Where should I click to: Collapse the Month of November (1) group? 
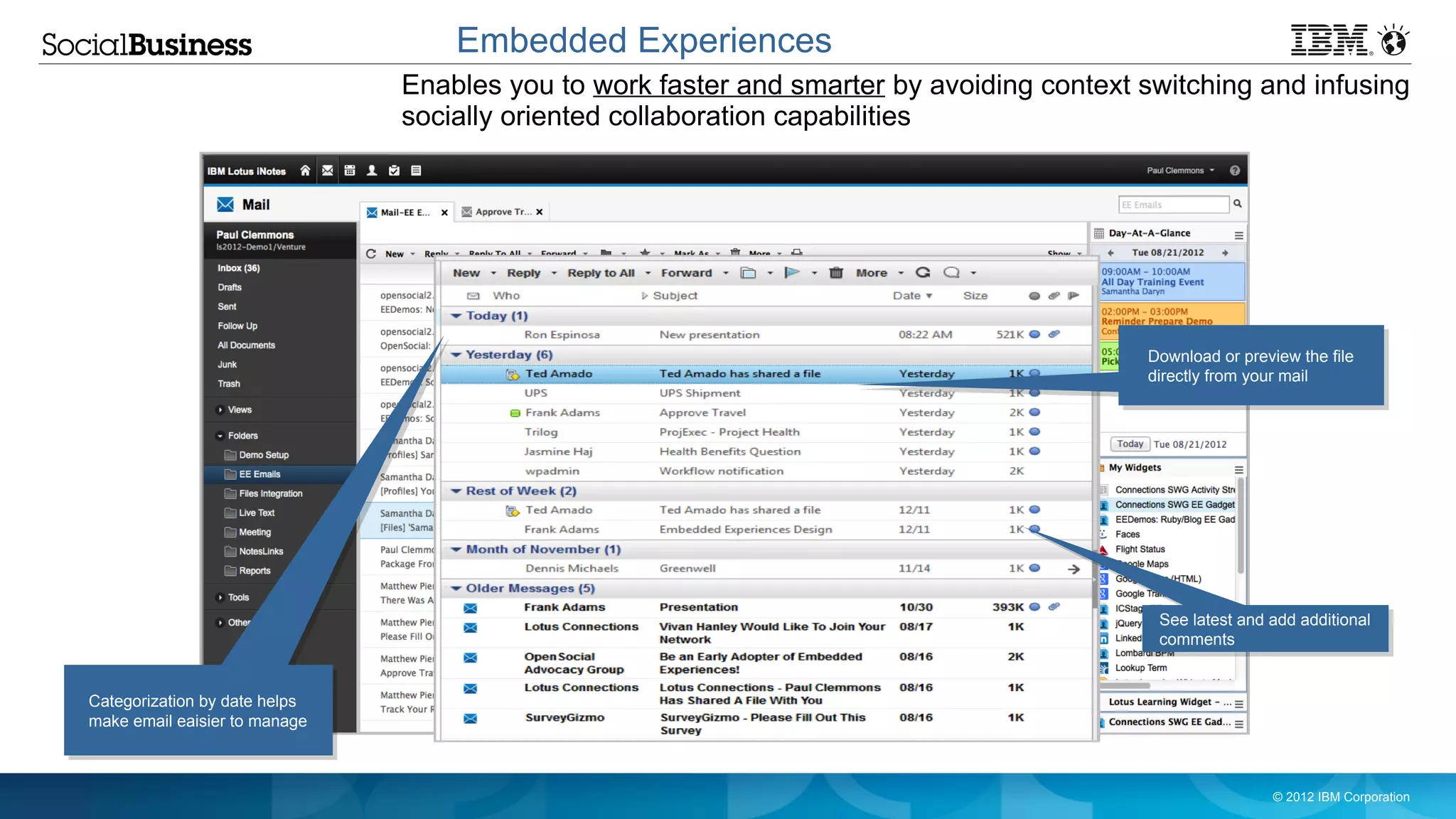click(x=456, y=549)
